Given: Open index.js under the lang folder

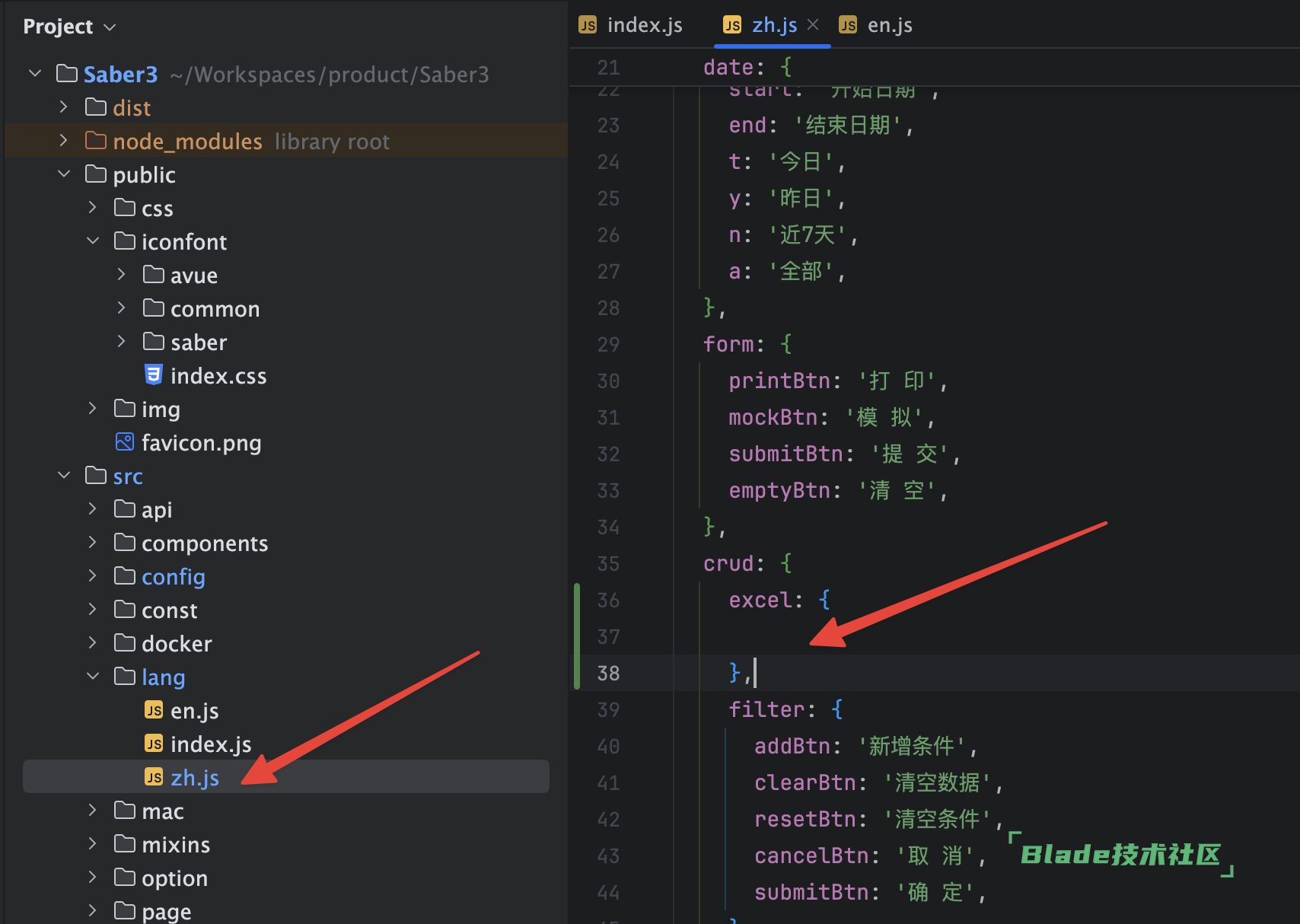Looking at the screenshot, I should (211, 744).
